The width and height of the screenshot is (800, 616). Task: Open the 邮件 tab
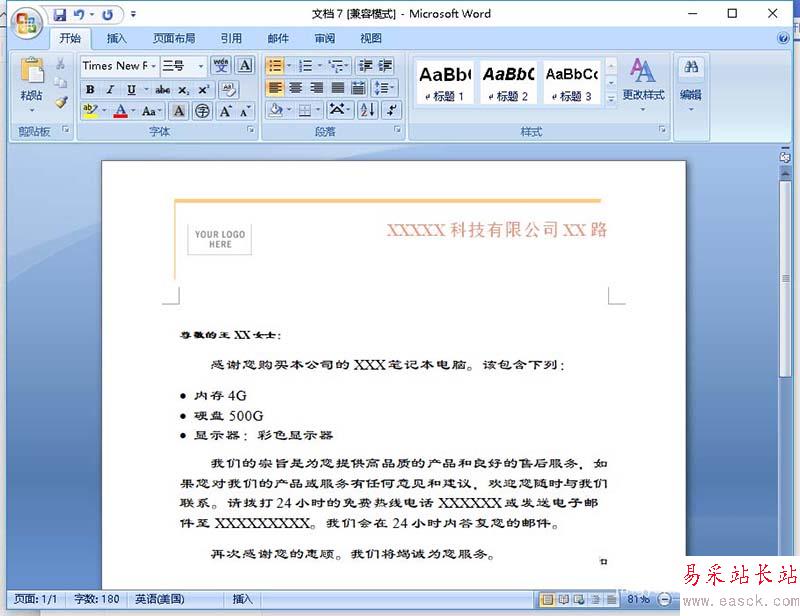278,38
